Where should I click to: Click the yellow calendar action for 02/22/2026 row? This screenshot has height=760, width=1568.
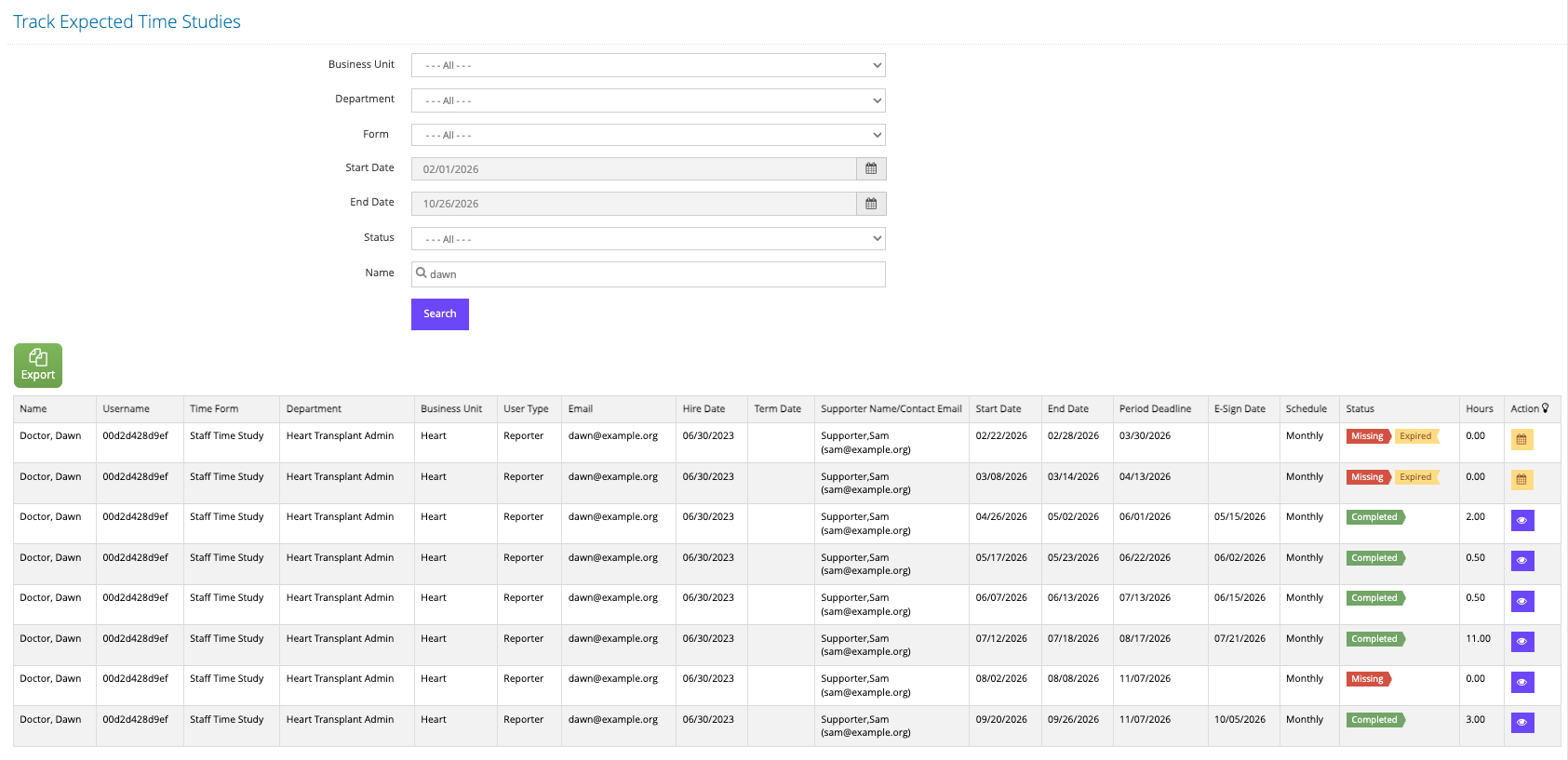pyautogui.click(x=1521, y=439)
